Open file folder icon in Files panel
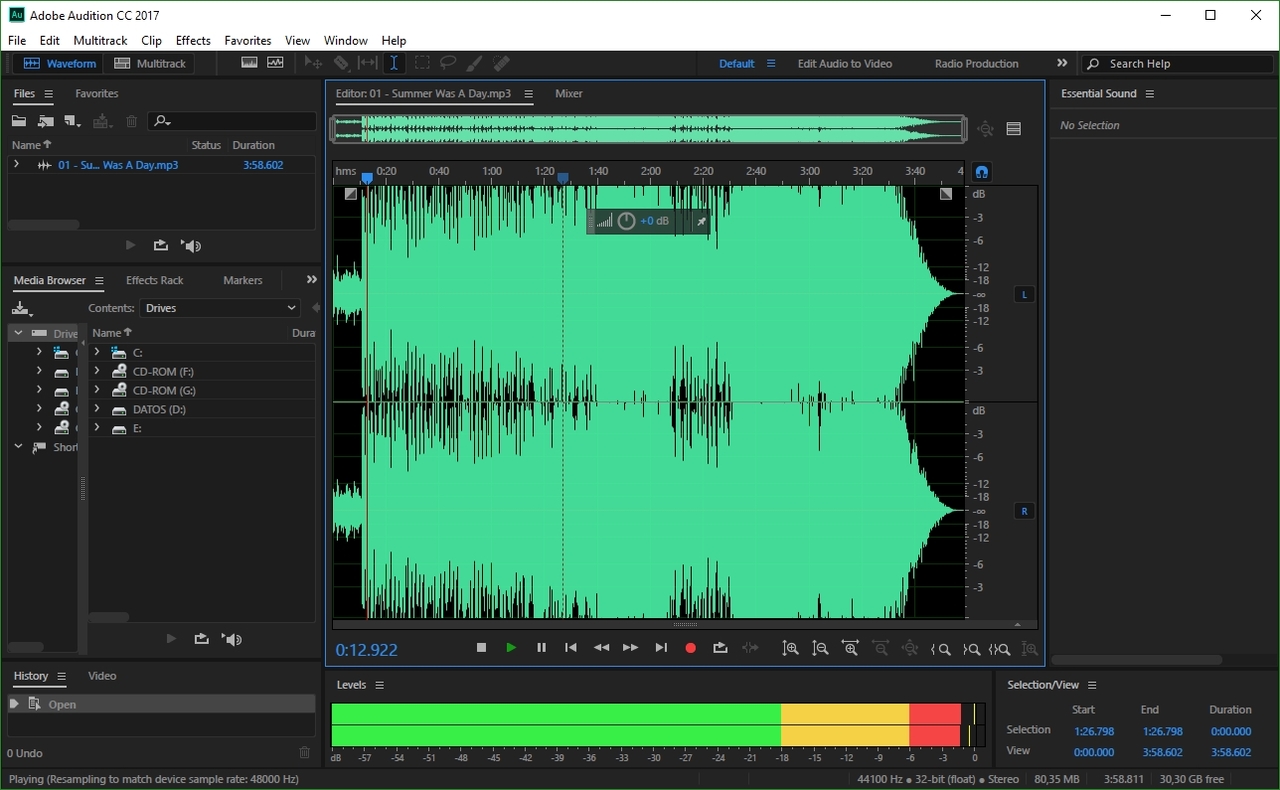 pos(19,121)
